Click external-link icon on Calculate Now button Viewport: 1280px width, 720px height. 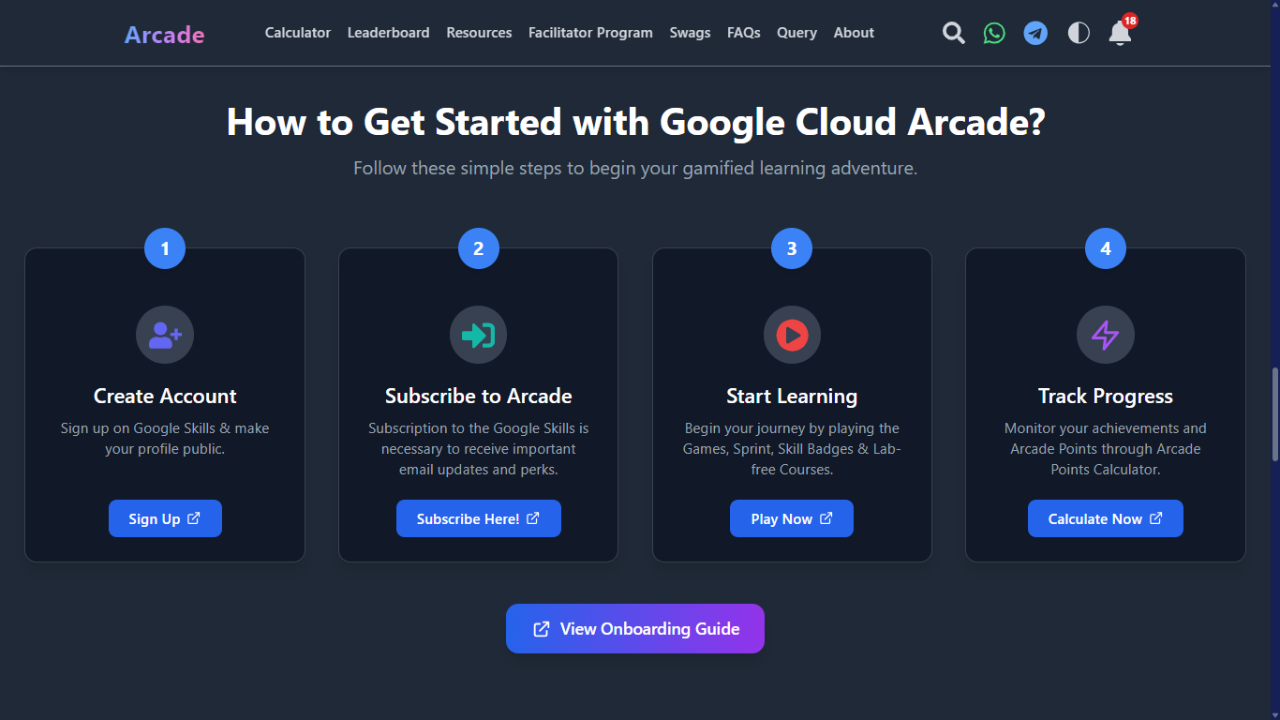1156,518
